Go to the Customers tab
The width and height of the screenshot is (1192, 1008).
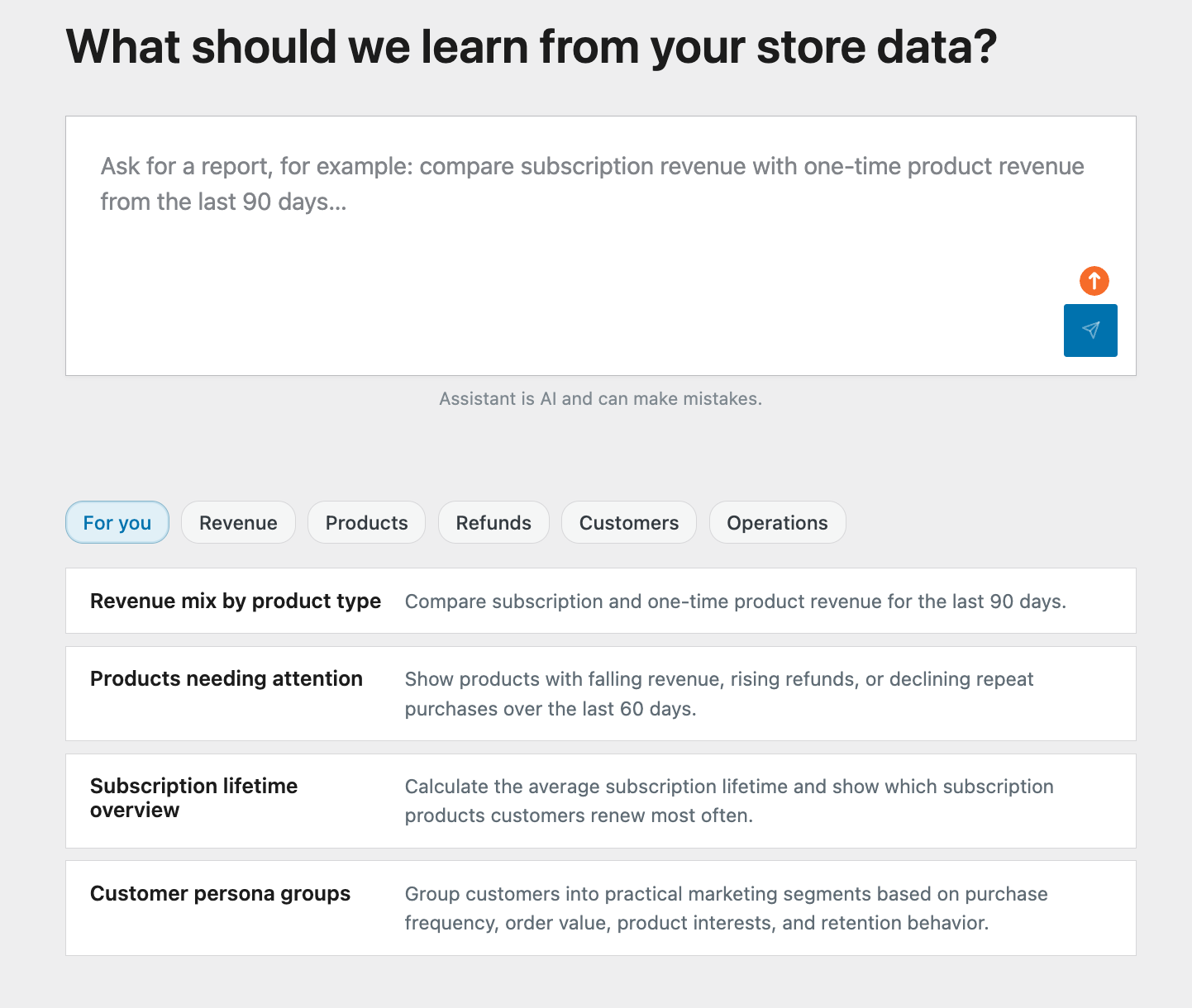pos(629,522)
